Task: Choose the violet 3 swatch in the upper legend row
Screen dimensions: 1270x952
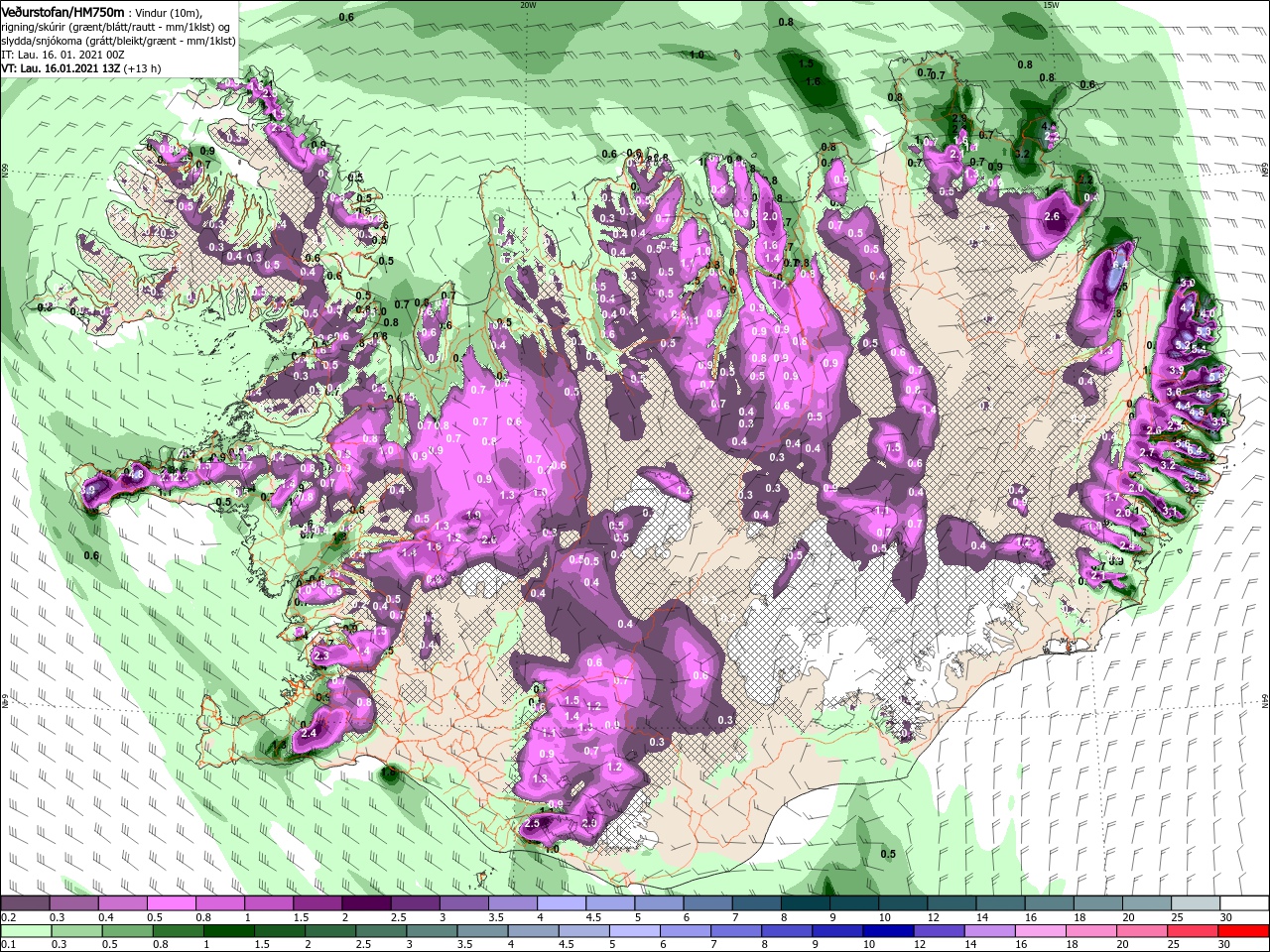Action: pos(462,903)
